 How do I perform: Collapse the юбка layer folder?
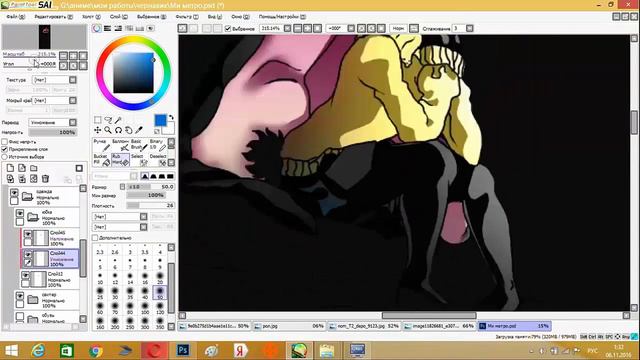coord(33,217)
